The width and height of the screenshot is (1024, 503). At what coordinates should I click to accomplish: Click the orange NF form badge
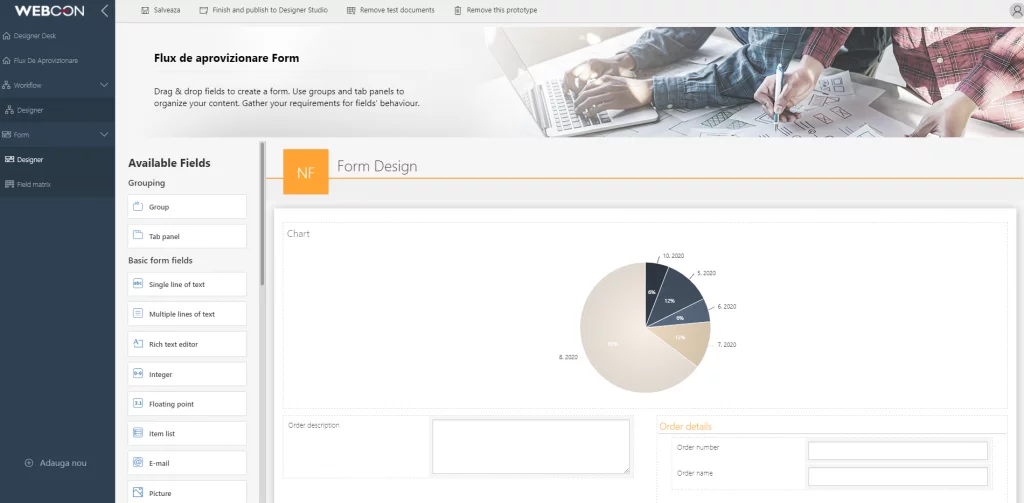click(306, 172)
